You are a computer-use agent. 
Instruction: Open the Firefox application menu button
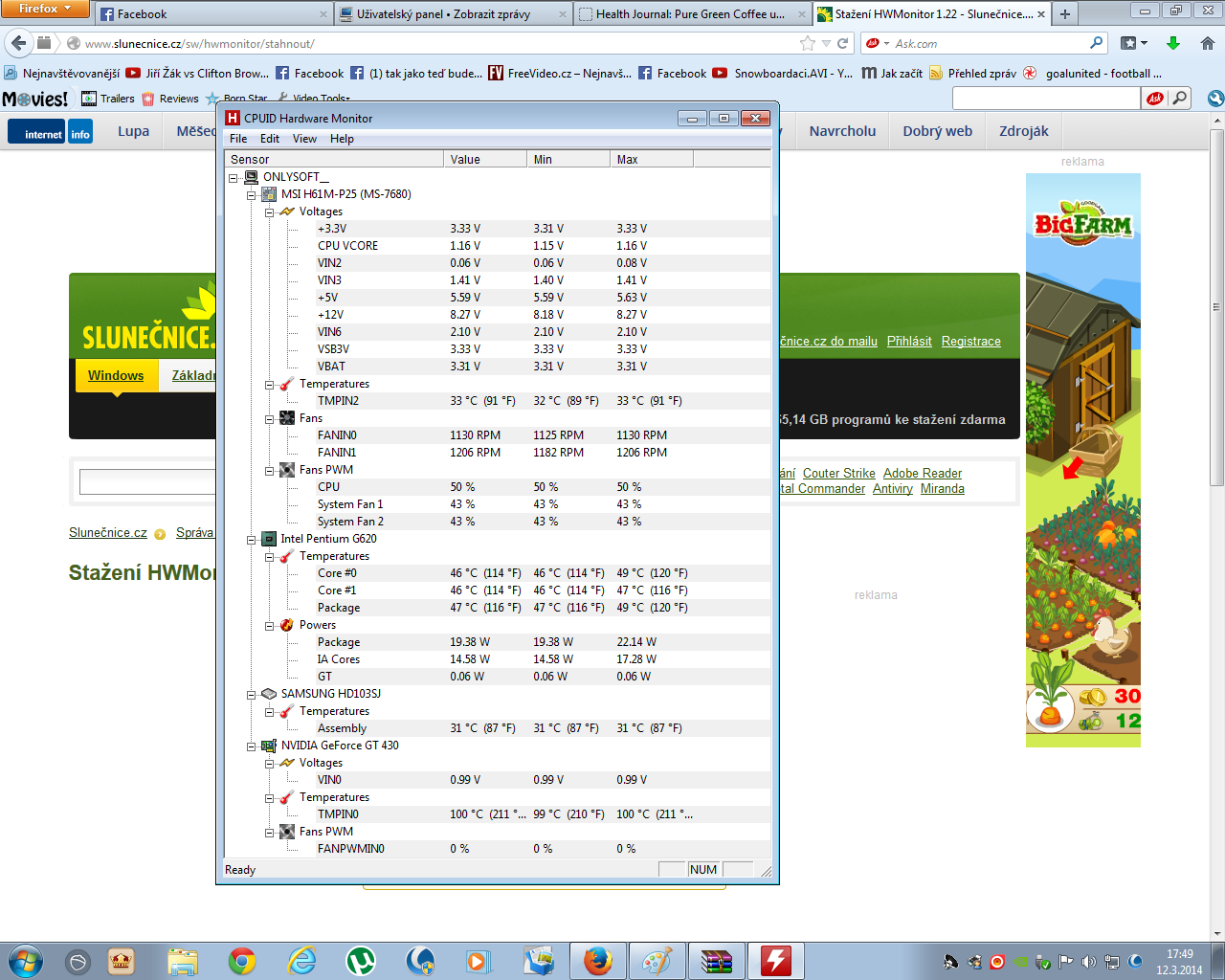tap(45, 9)
